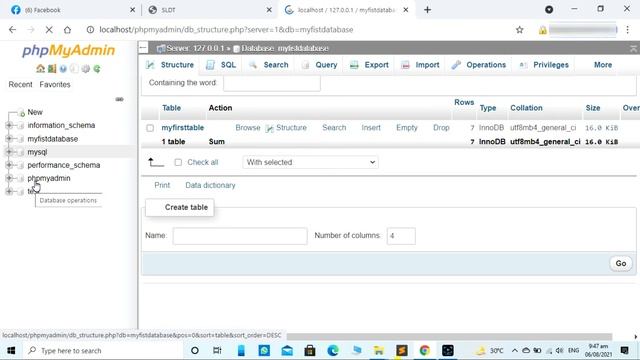640x360 pixels.
Task: Open the MySQL documentation icon
Action: click(74, 69)
